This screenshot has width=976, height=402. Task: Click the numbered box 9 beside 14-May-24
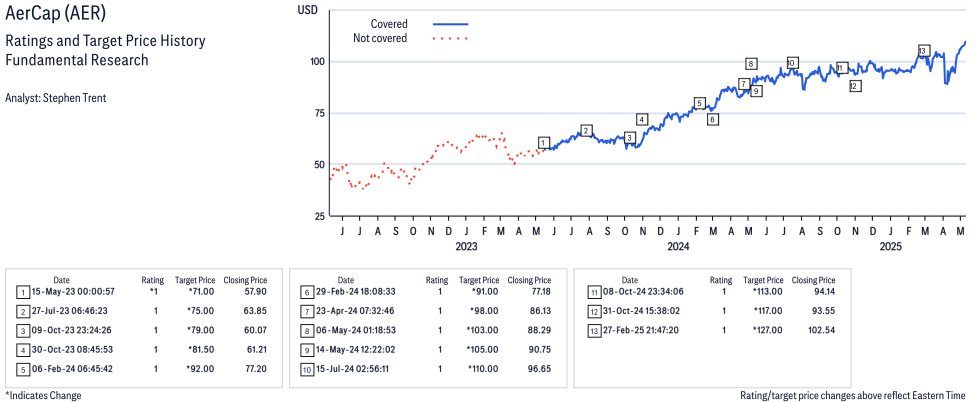pyautogui.click(x=307, y=350)
